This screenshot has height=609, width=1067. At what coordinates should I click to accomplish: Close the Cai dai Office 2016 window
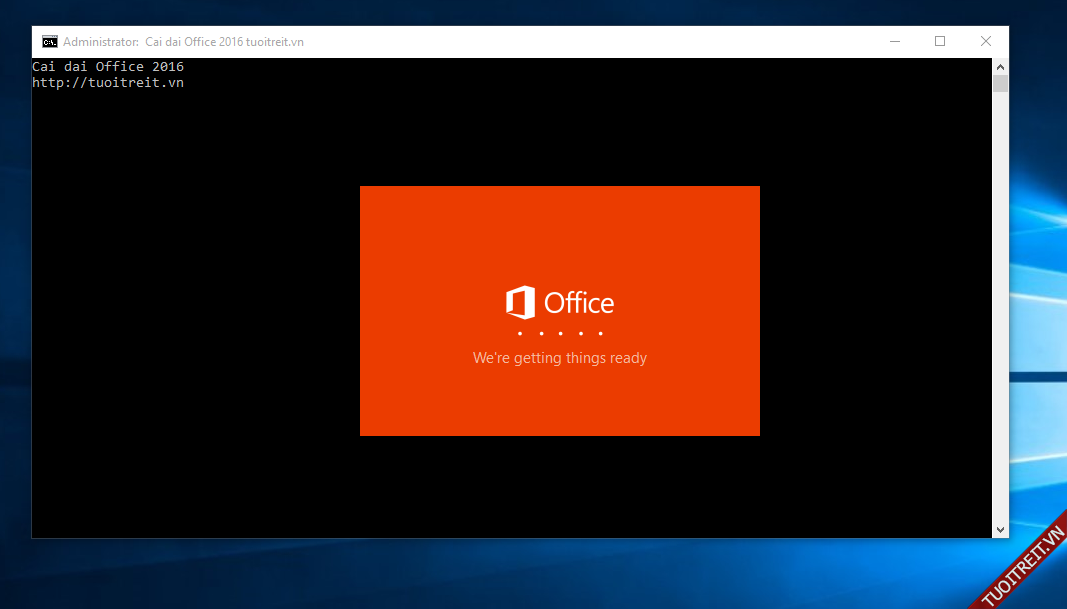(986, 41)
